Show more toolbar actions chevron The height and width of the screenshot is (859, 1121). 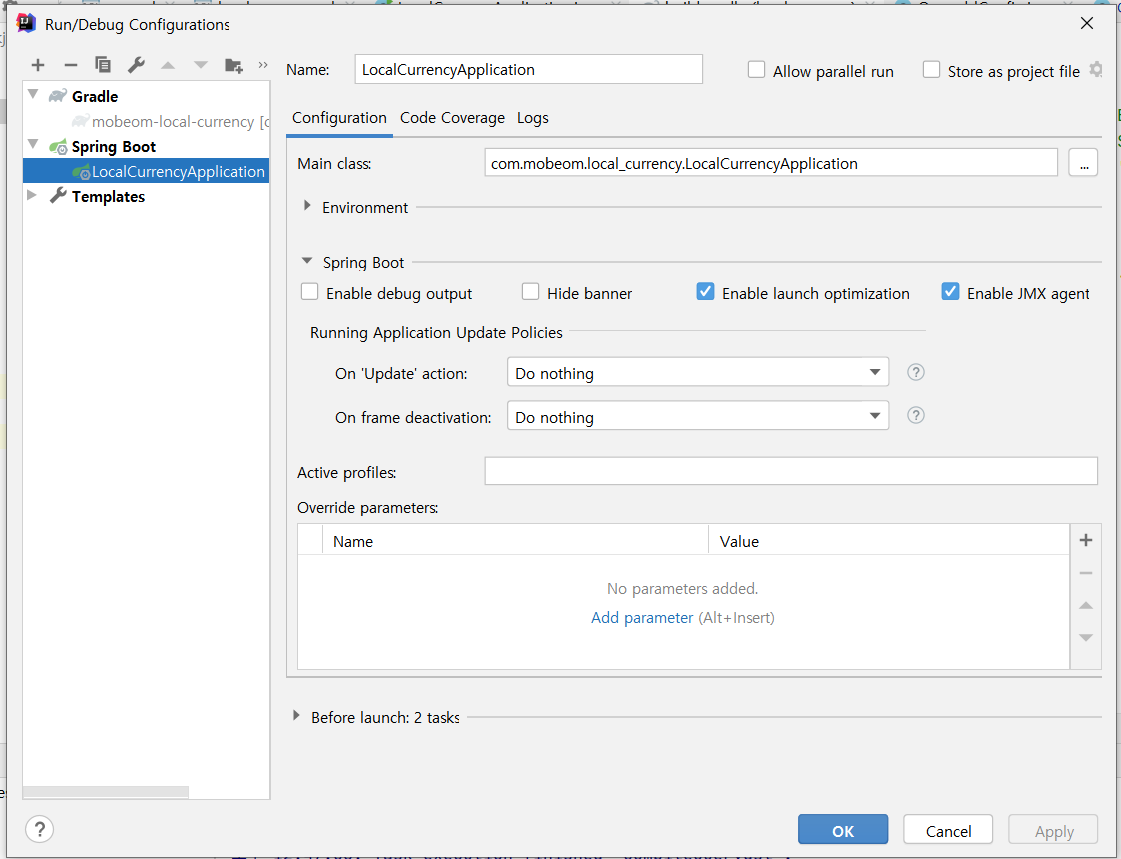262,65
